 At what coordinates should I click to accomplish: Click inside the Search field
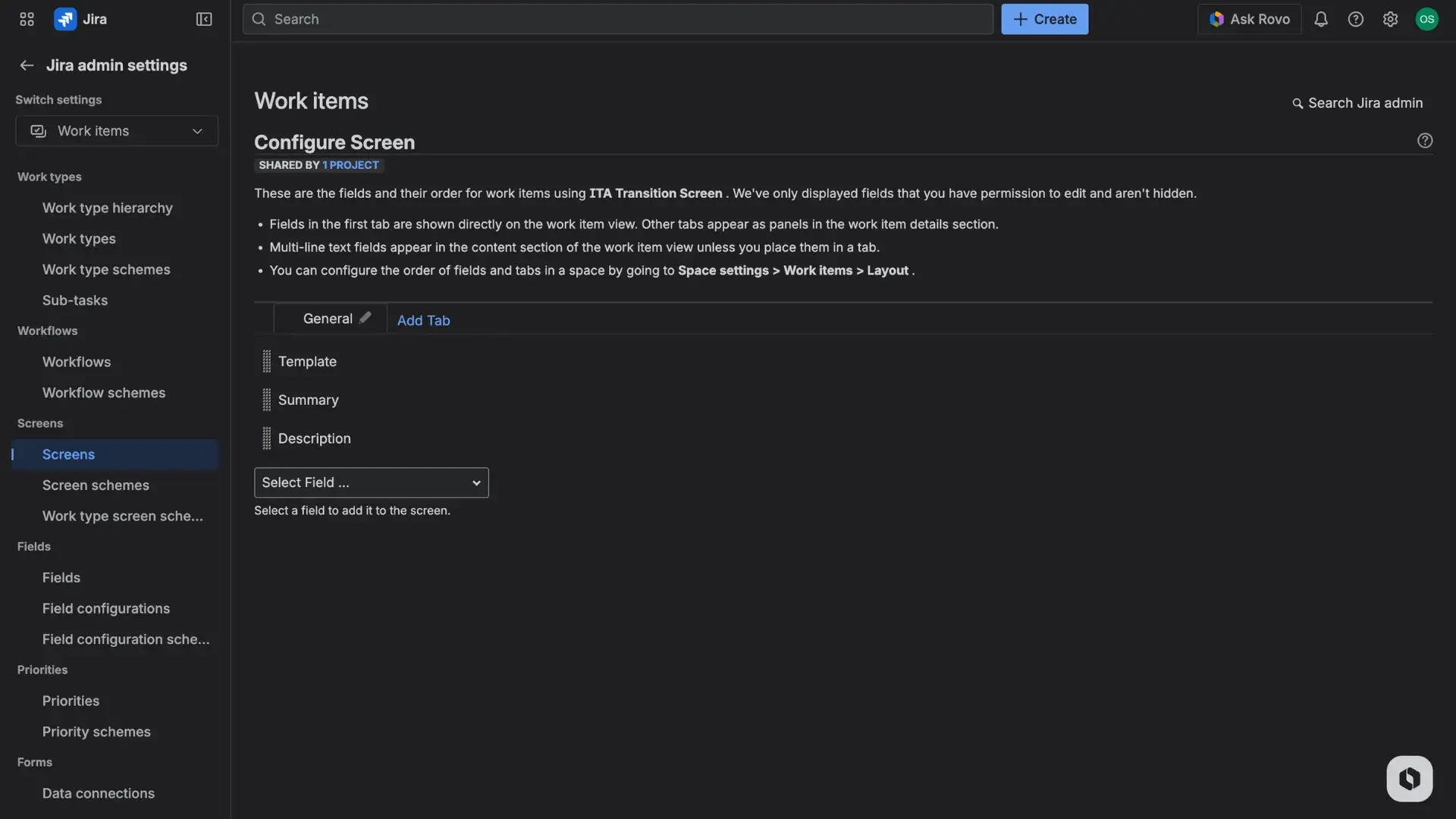[x=617, y=19]
